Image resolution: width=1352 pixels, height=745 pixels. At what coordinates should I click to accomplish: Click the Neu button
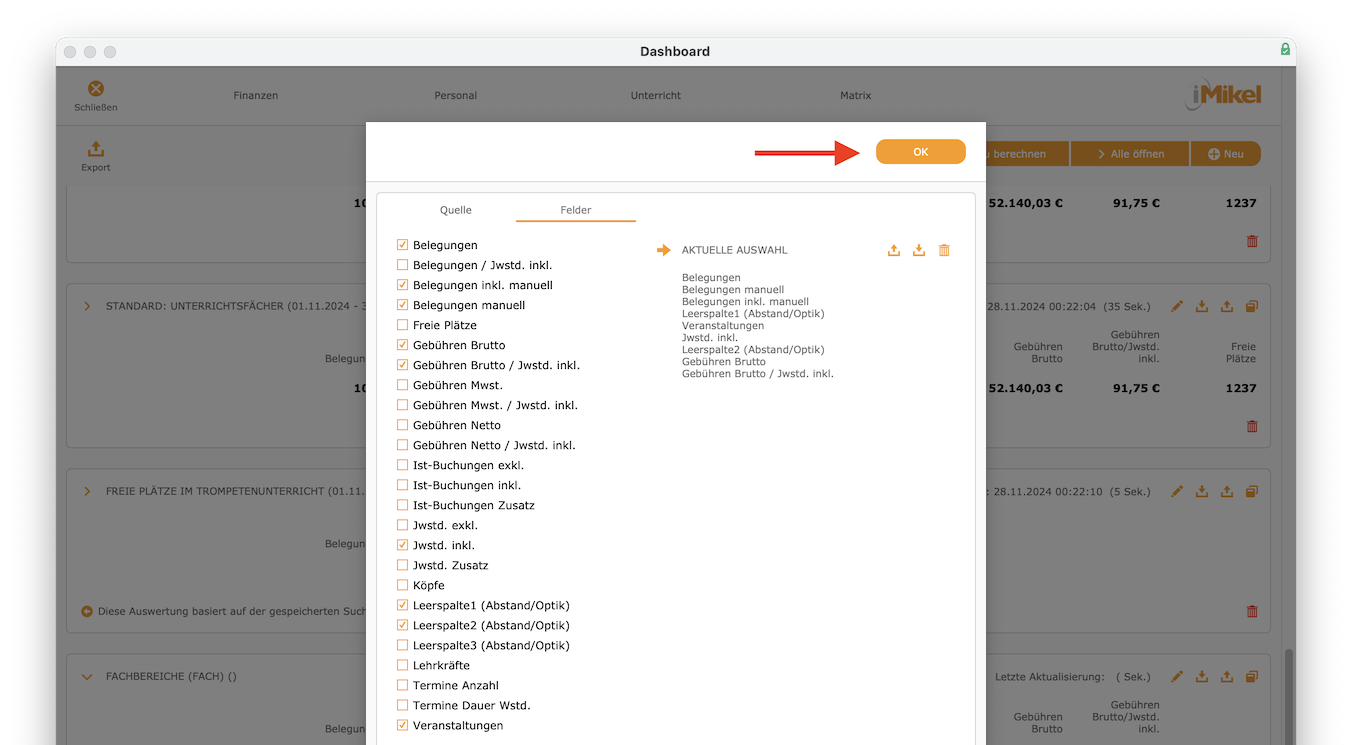coord(1226,154)
